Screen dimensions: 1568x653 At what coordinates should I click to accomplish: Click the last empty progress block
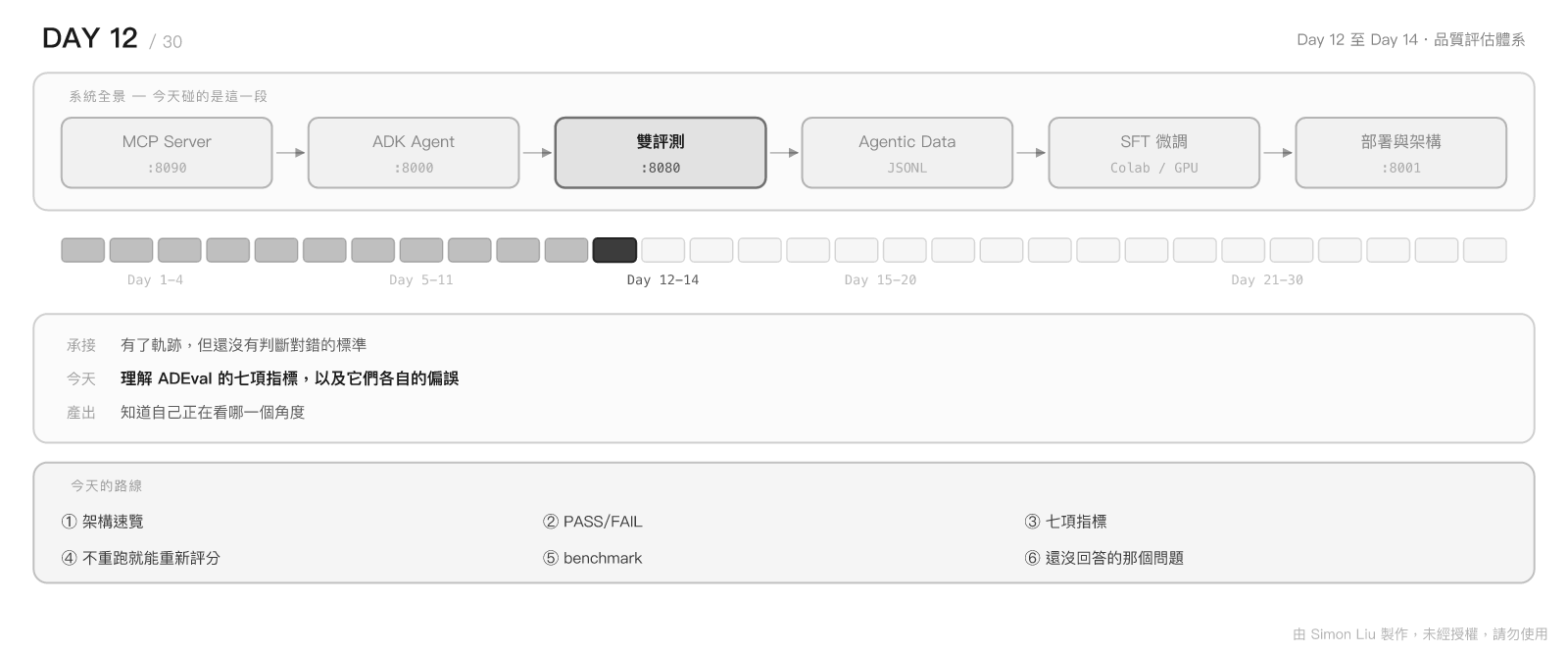coord(1485,250)
